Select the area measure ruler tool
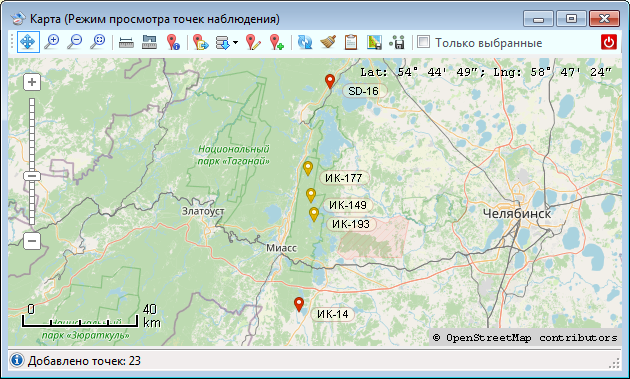 (x=149, y=42)
